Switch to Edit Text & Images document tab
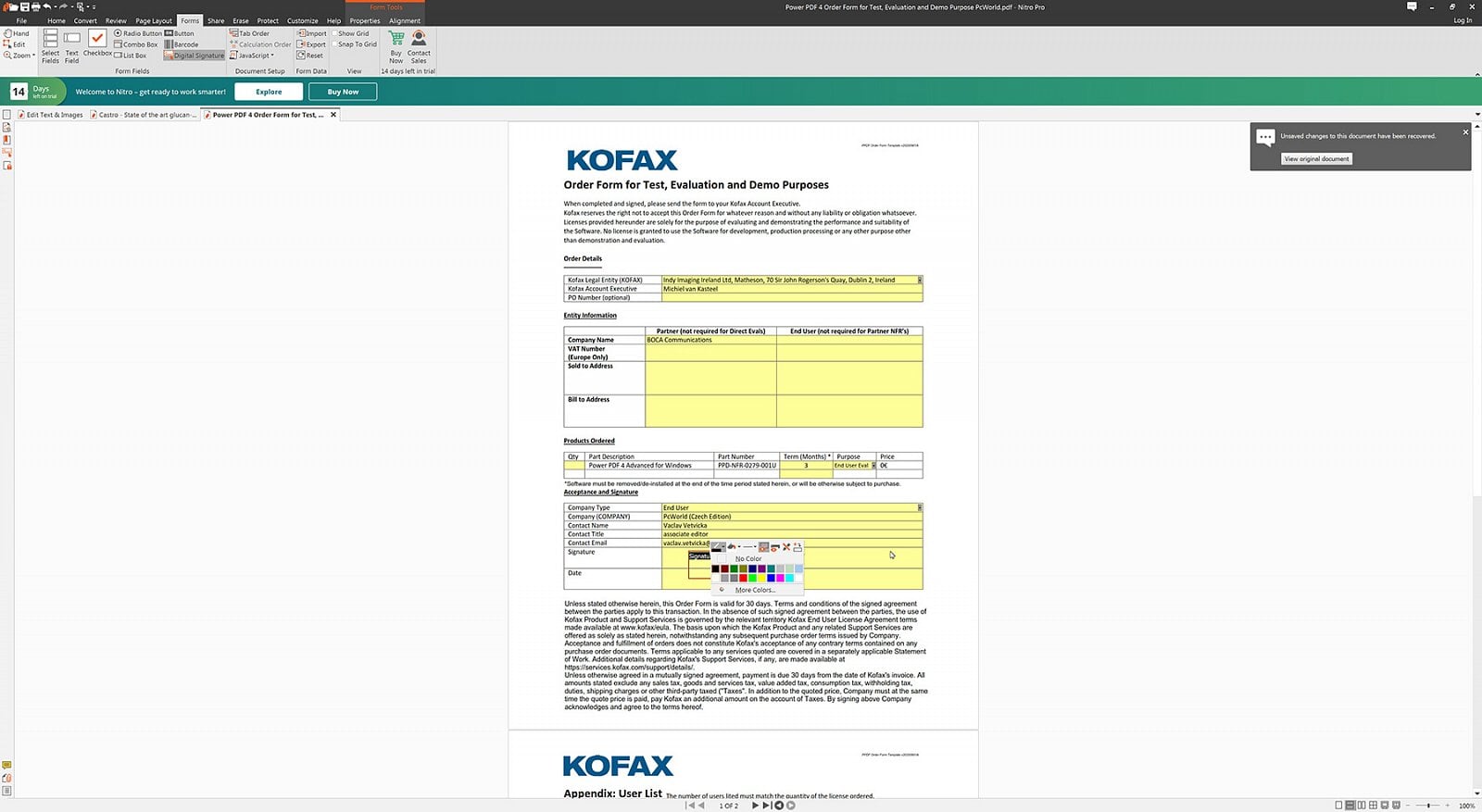 [x=51, y=115]
